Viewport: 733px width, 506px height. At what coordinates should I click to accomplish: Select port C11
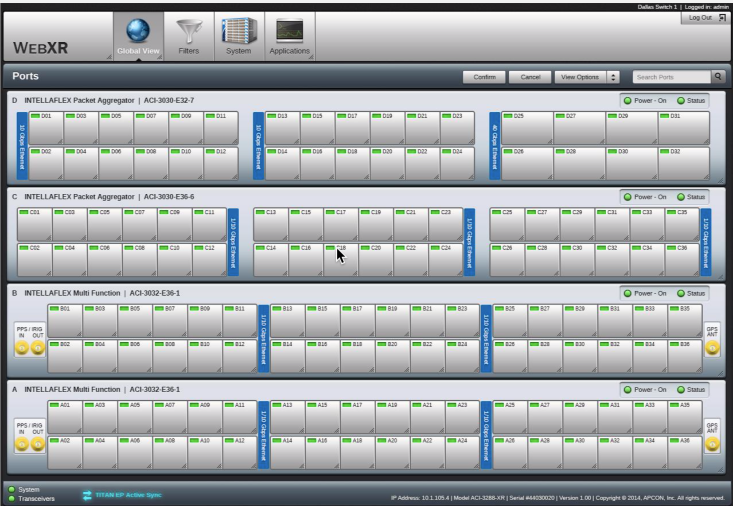click(x=209, y=224)
